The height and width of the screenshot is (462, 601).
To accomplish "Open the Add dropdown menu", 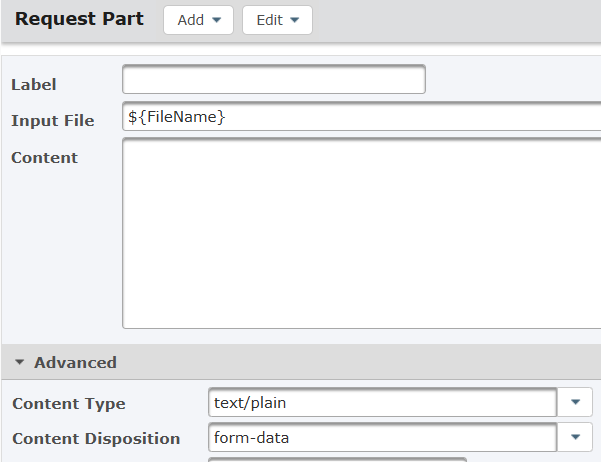I will (x=198, y=20).
